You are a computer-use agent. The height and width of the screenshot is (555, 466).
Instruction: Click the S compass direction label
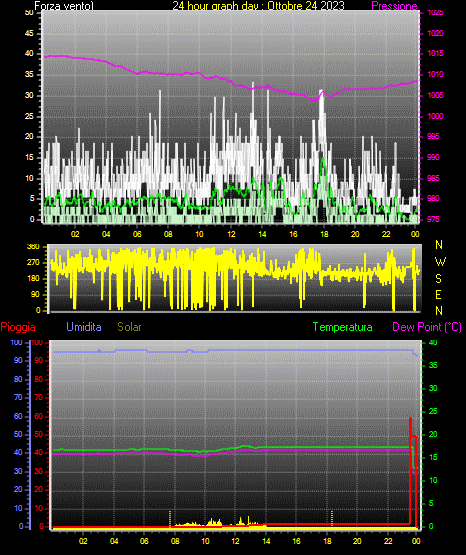438,279
